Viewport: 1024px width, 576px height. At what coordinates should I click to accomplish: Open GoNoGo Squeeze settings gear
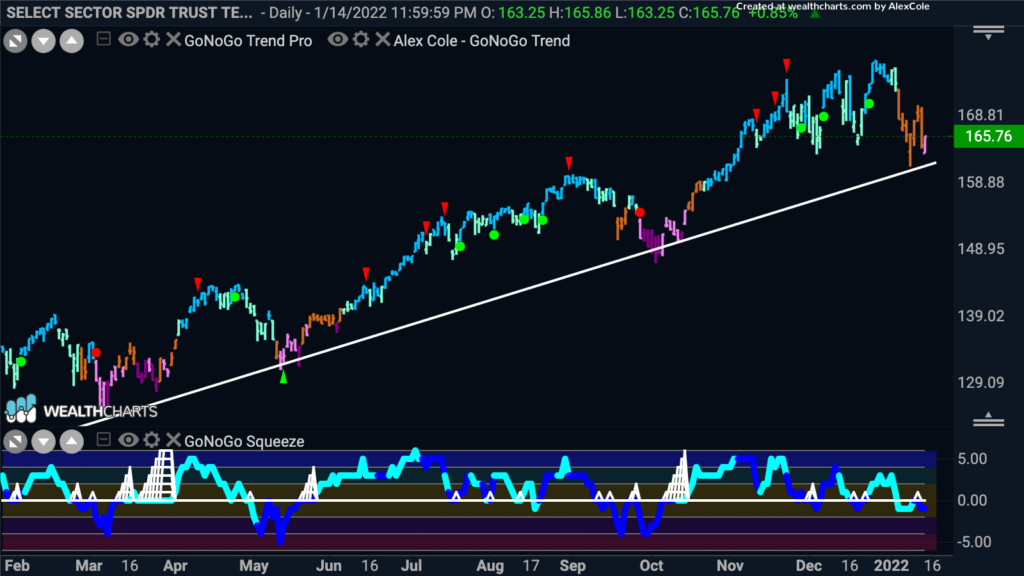[152, 440]
